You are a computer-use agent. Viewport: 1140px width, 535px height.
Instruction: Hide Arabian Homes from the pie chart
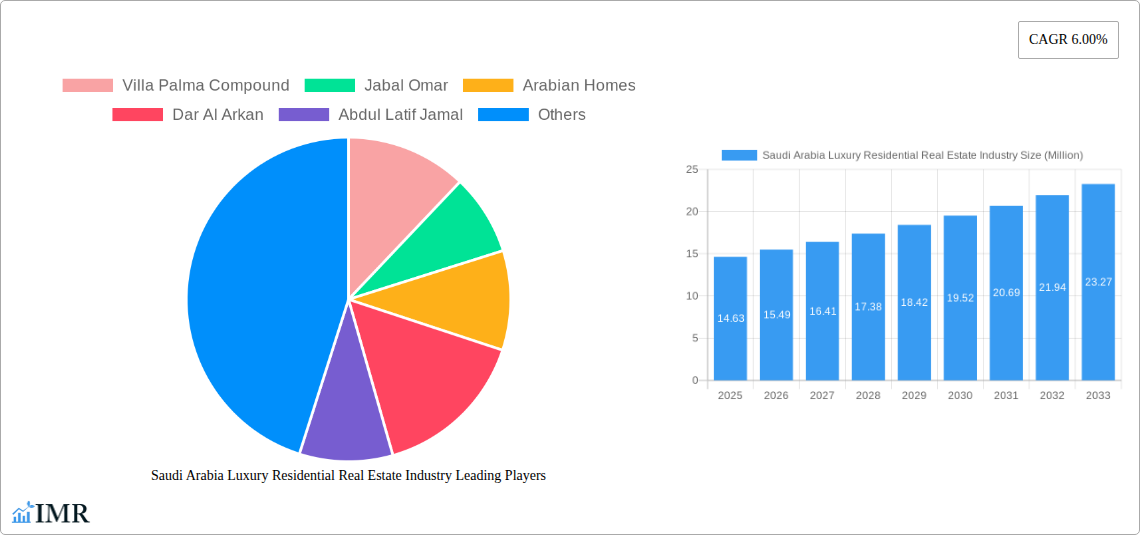578,86
